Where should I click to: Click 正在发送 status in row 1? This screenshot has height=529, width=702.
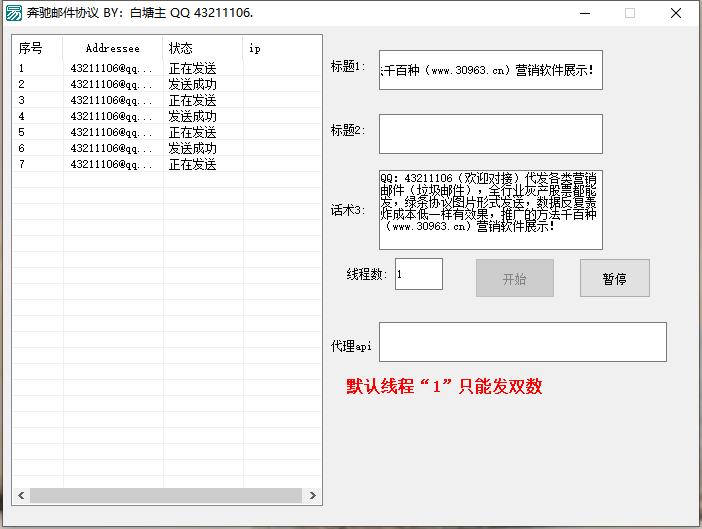(x=193, y=68)
